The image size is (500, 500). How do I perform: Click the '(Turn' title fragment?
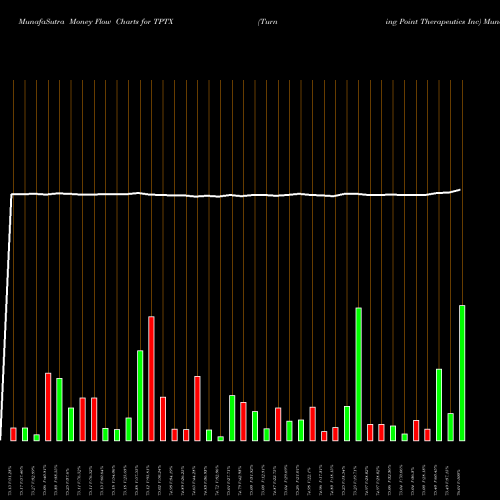pos(267,22)
